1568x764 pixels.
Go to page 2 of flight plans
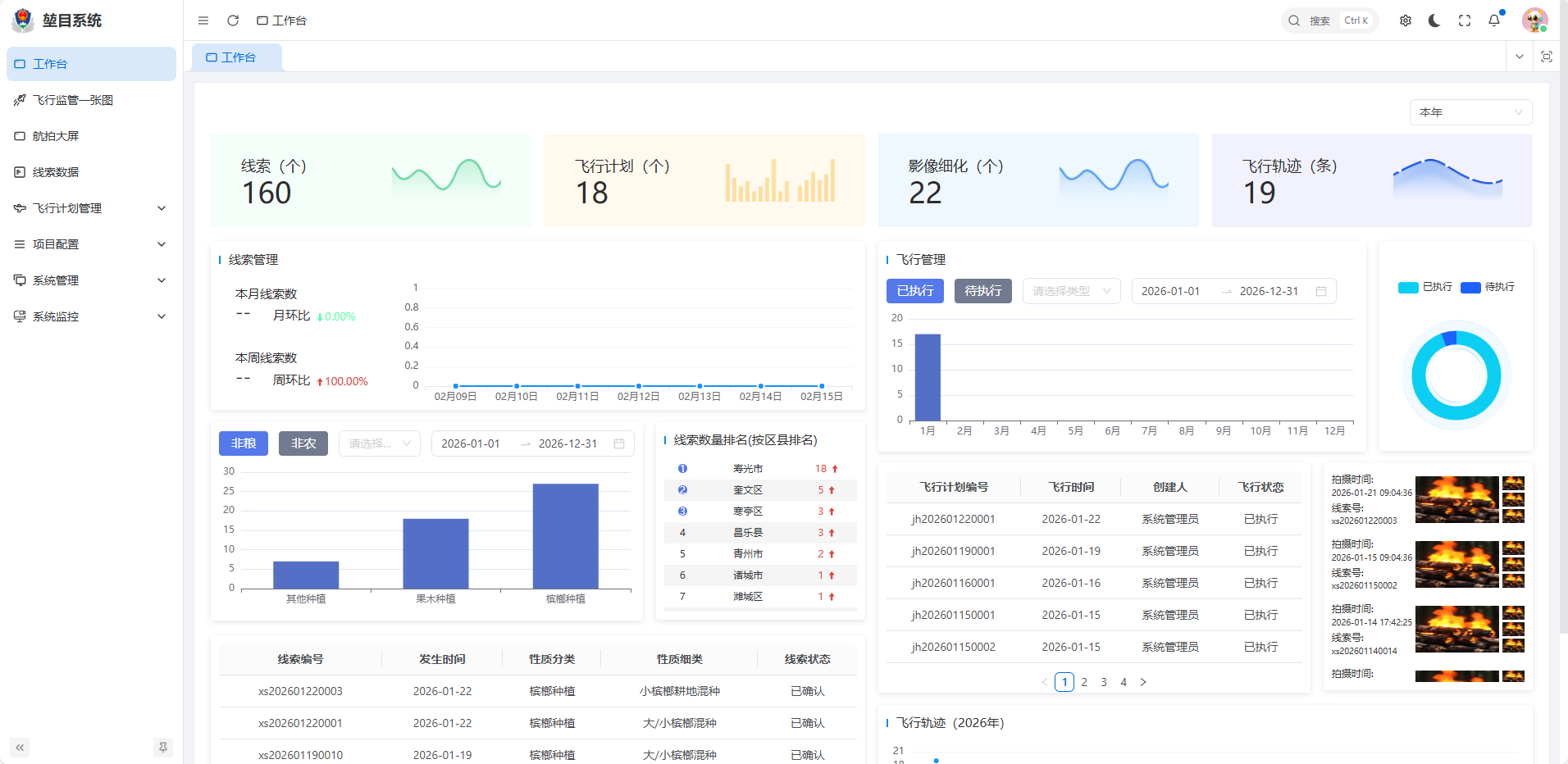pyautogui.click(x=1084, y=682)
